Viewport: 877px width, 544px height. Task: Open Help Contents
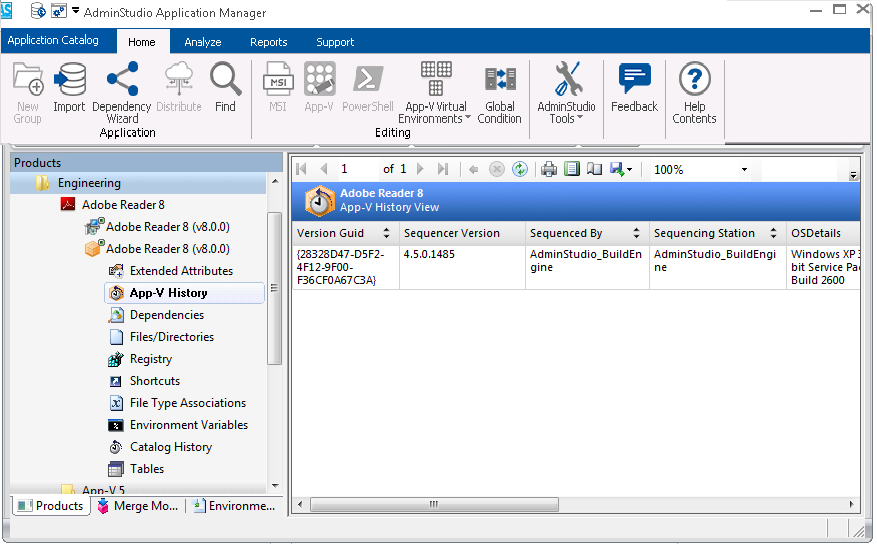pos(694,91)
